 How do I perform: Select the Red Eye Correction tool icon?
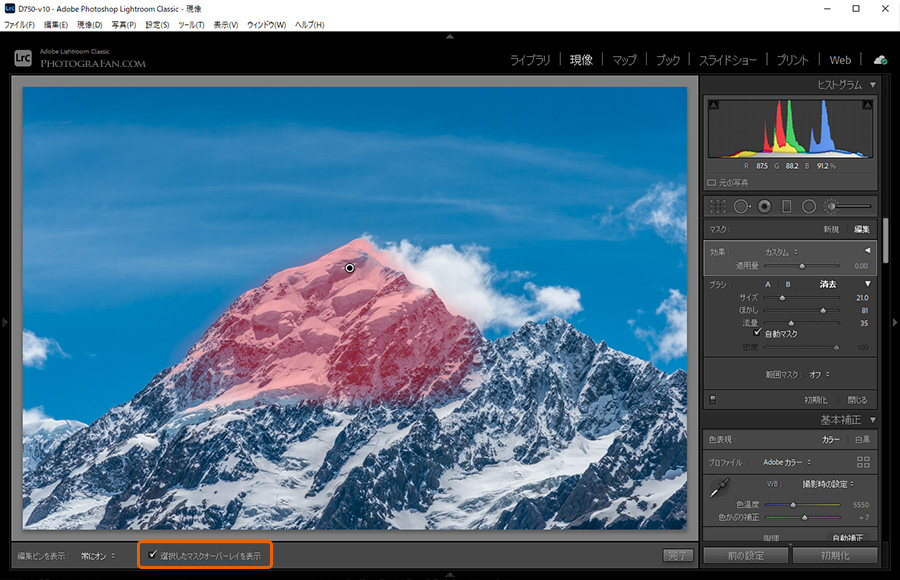pos(765,206)
